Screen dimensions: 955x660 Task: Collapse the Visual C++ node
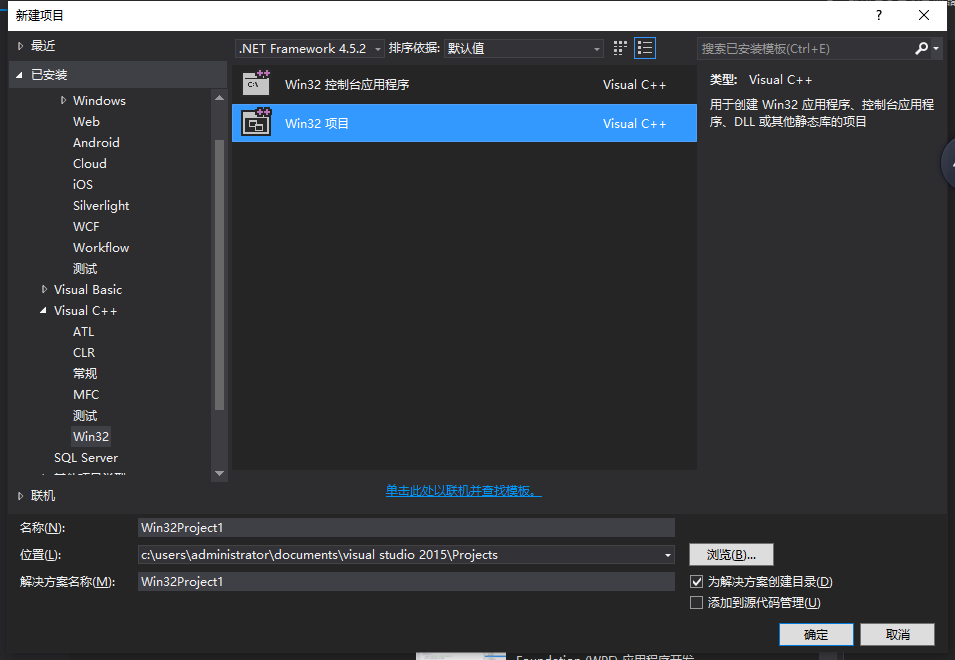click(x=43, y=311)
